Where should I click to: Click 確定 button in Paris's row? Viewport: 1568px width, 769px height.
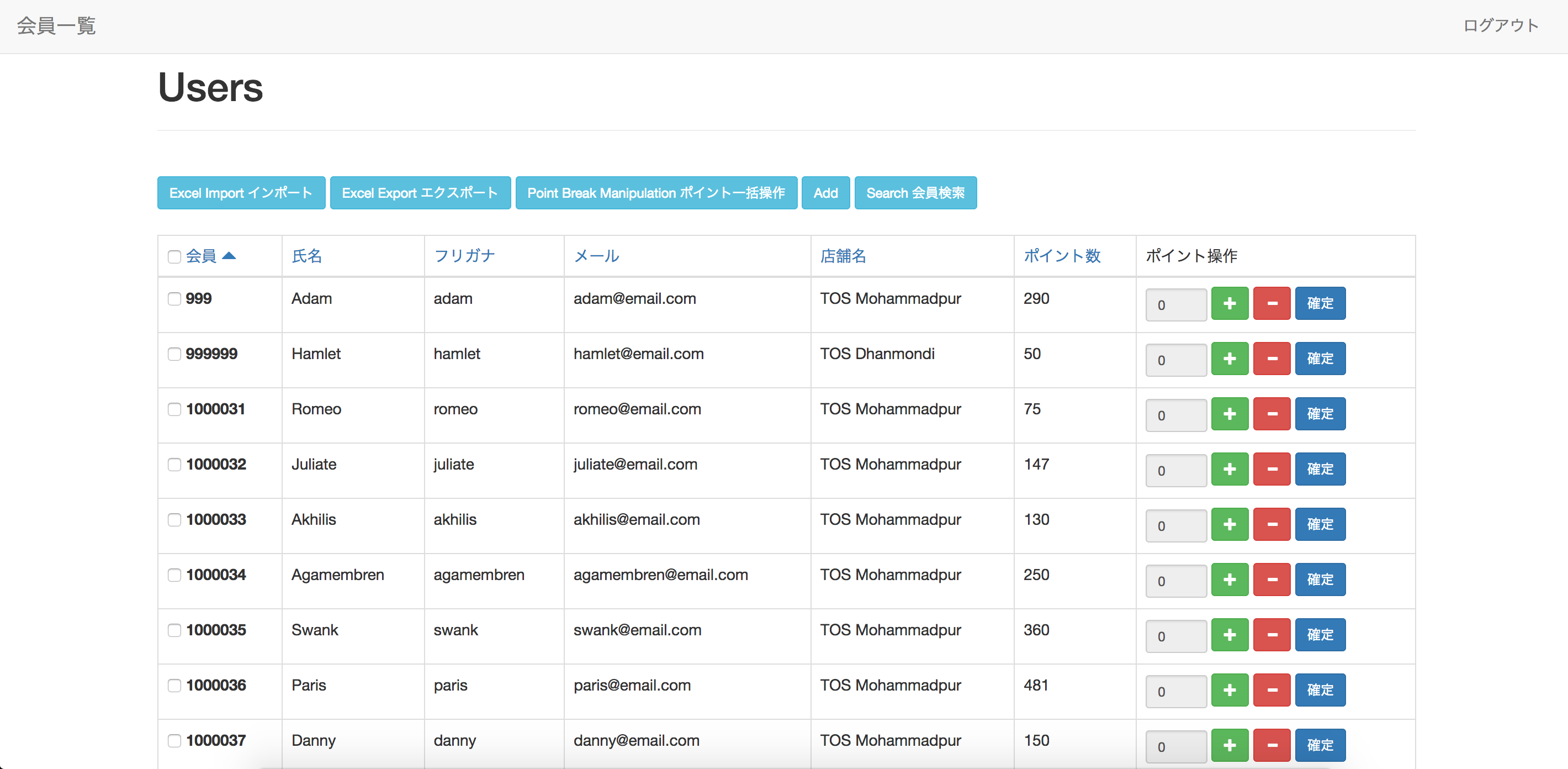(1320, 690)
